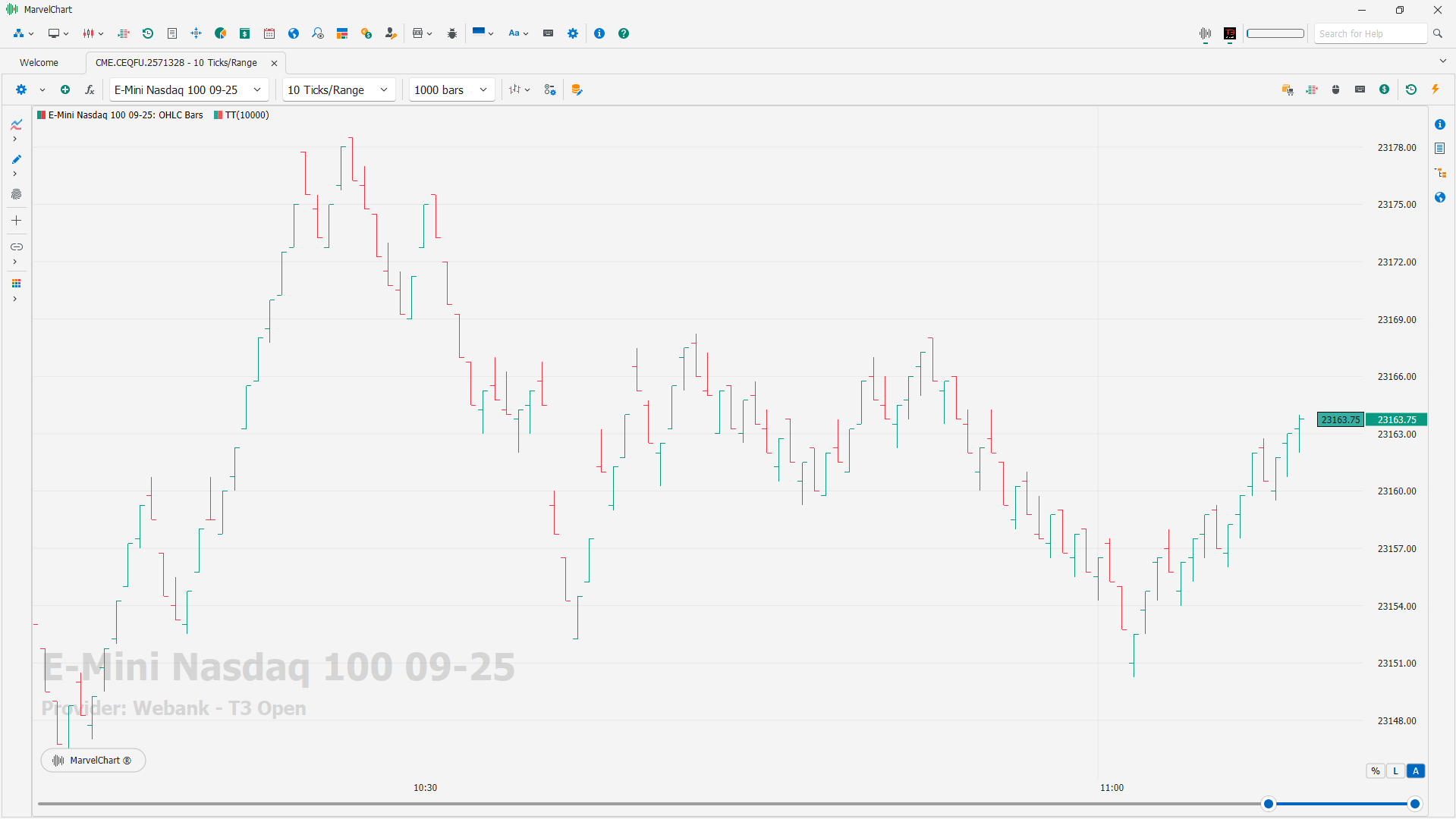Image resolution: width=1456 pixels, height=819 pixels.
Task: Click the orange database edit icon
Action: 577,89
